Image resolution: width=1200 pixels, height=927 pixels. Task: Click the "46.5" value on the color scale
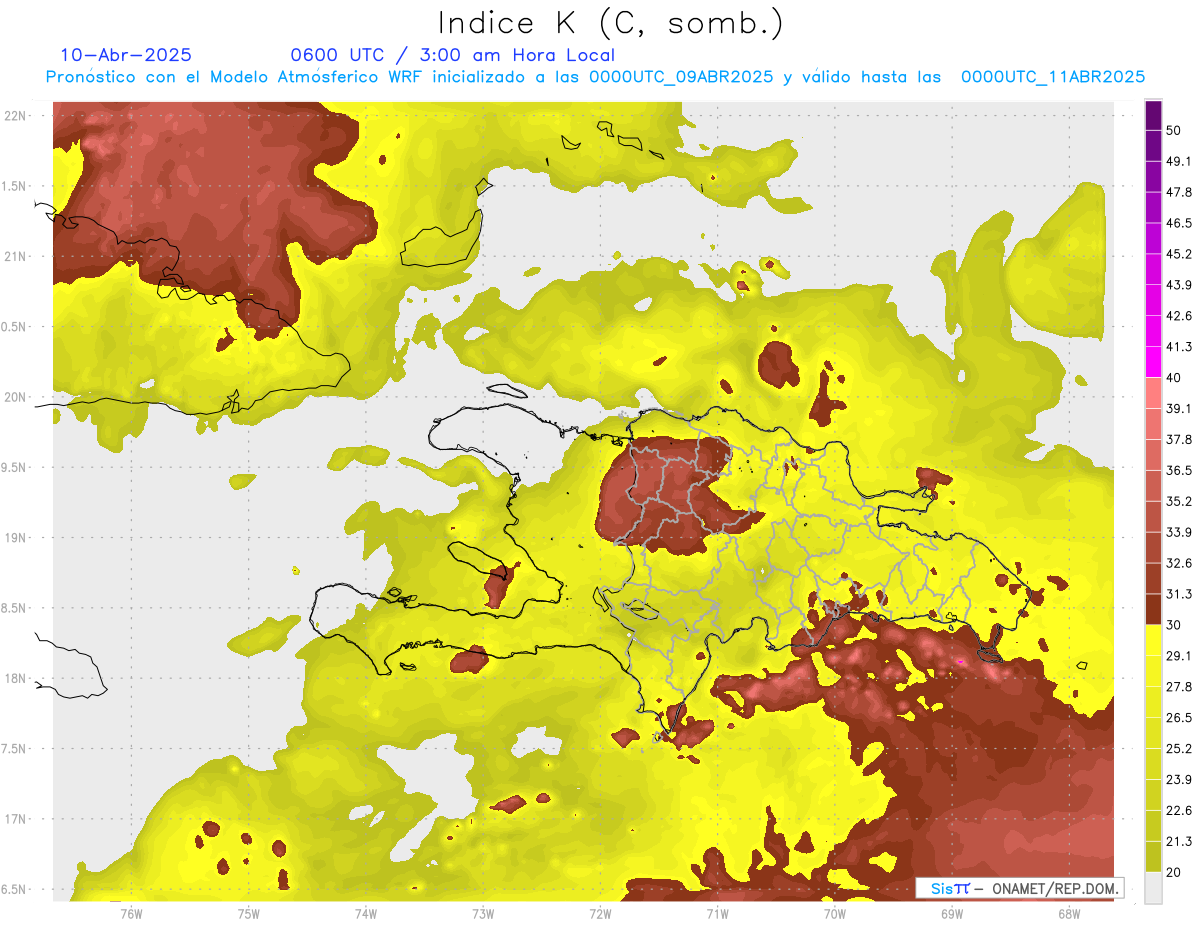click(1179, 223)
